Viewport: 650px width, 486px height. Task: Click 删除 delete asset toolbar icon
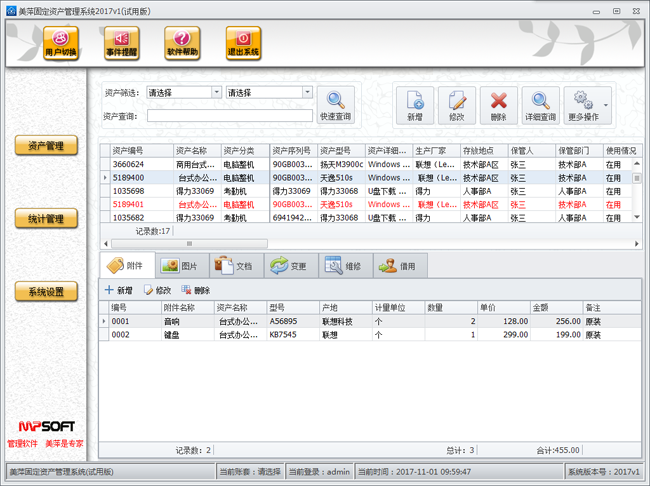(x=499, y=105)
